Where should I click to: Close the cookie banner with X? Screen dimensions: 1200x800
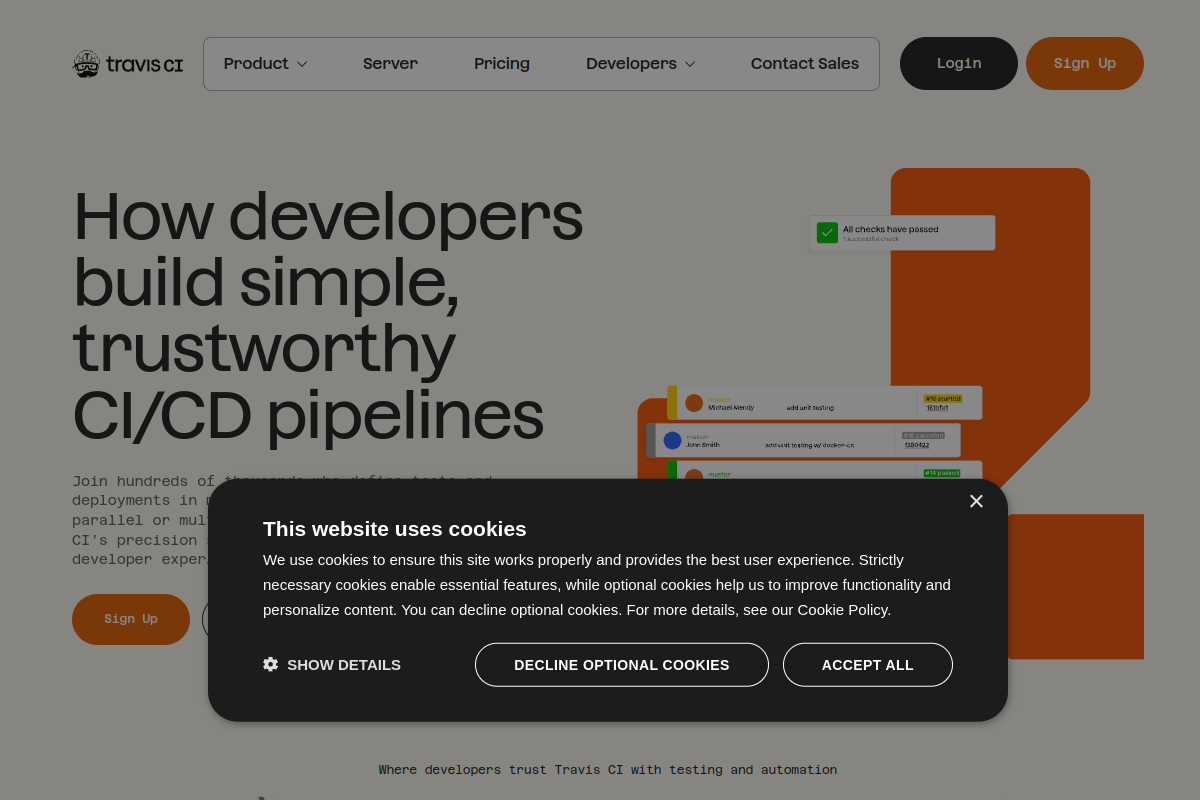point(976,501)
